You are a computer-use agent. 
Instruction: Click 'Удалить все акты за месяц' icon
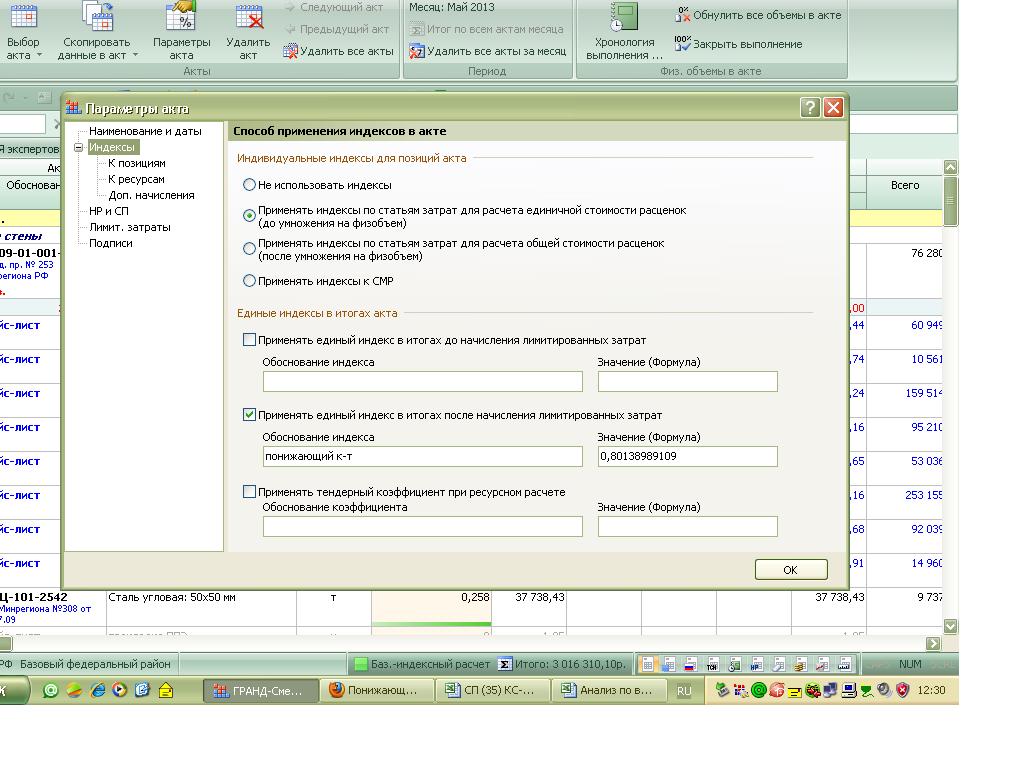417,51
